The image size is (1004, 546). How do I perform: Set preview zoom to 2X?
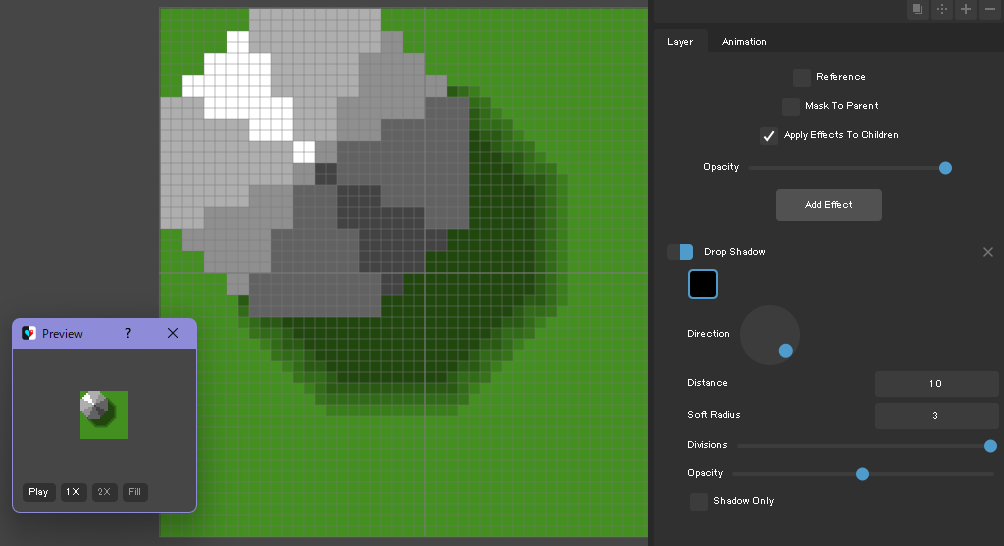(104, 492)
